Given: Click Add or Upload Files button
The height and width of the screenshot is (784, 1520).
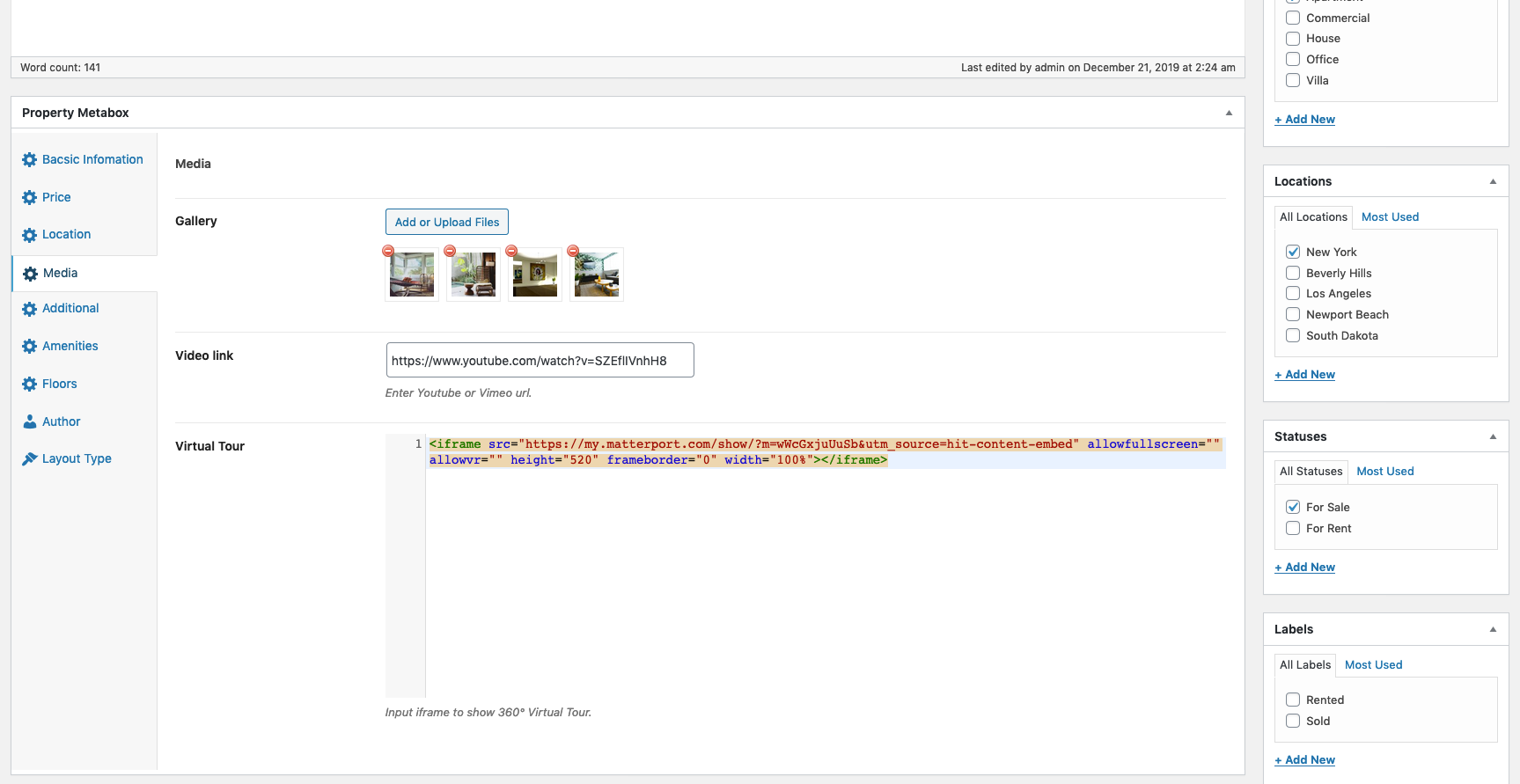Looking at the screenshot, I should (447, 222).
